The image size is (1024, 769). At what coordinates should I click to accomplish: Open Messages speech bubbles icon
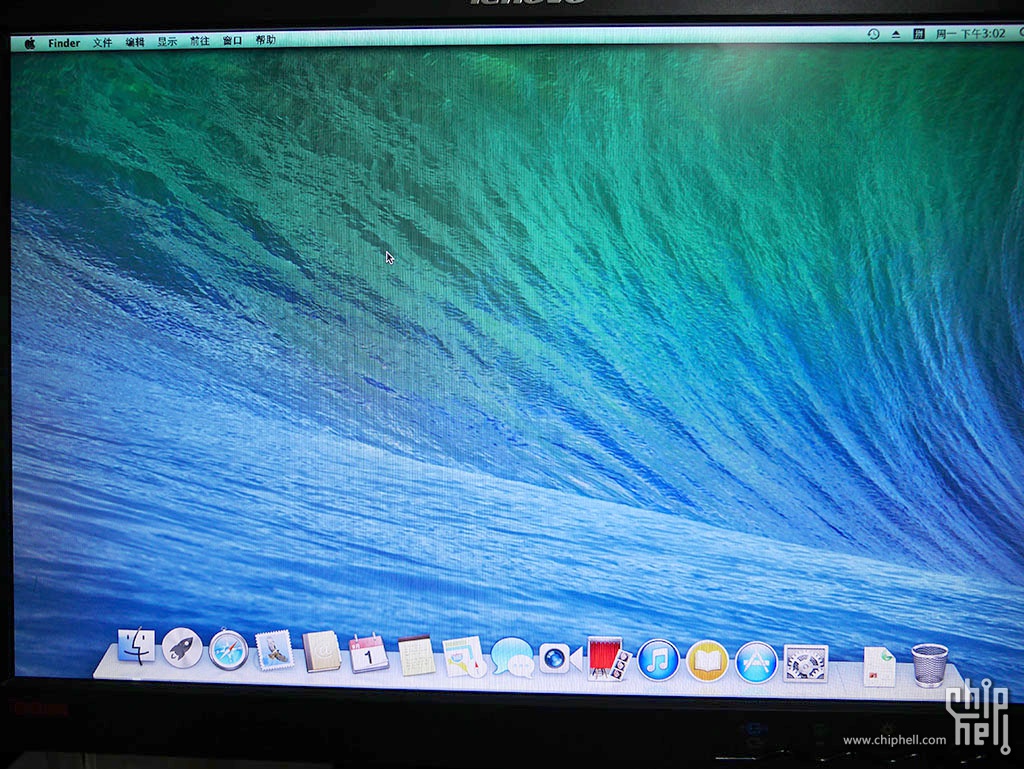click(x=512, y=657)
